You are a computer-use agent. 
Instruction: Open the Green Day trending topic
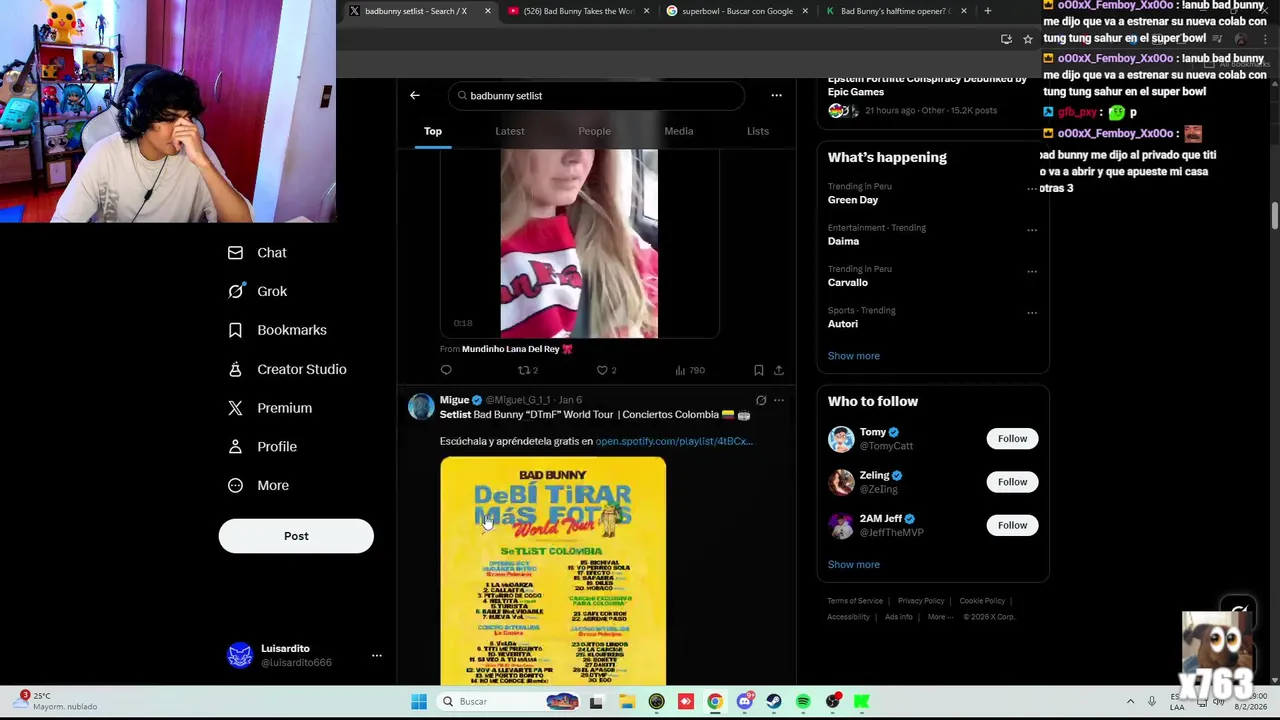click(x=853, y=200)
